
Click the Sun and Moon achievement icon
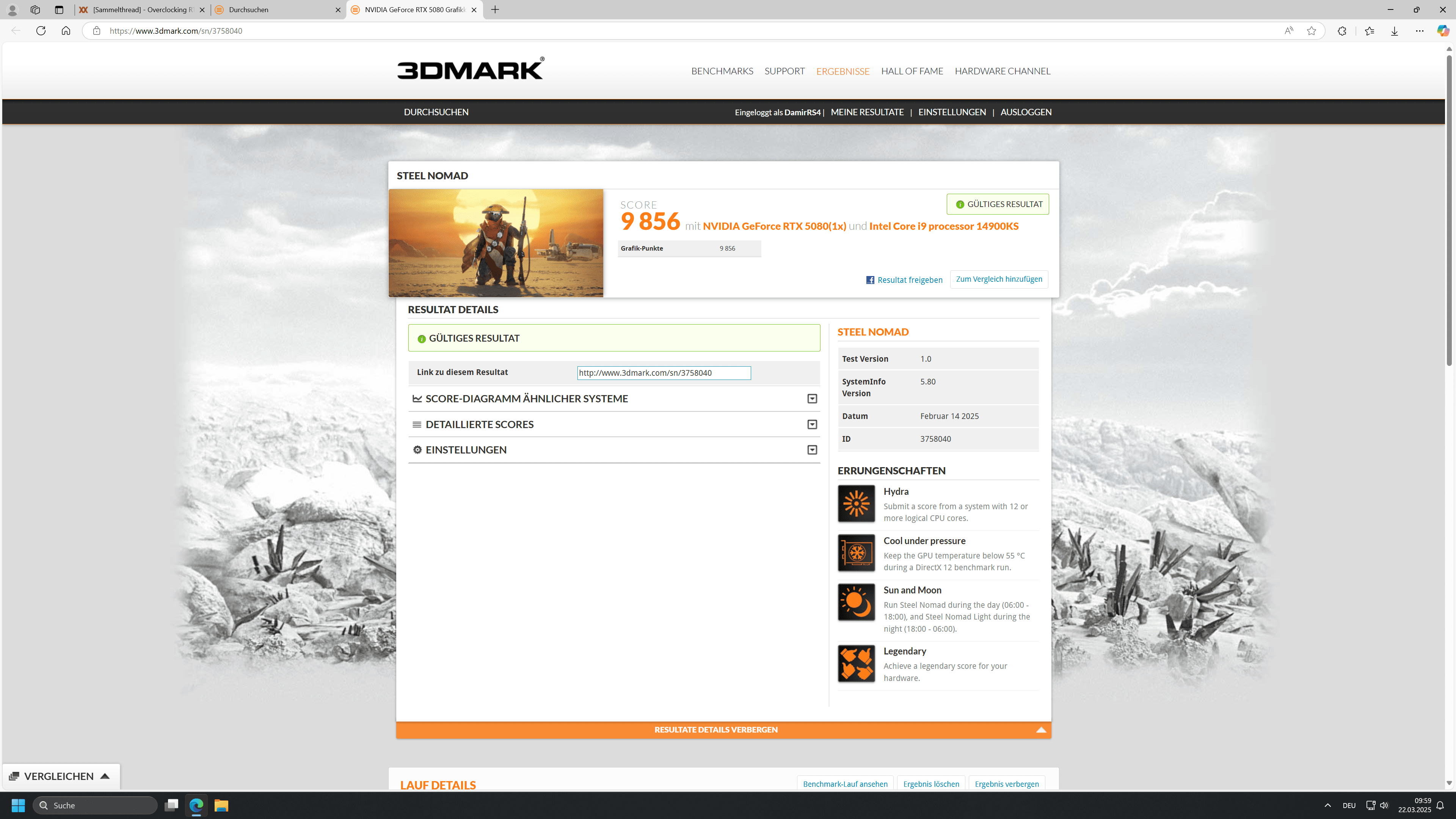[x=856, y=602]
